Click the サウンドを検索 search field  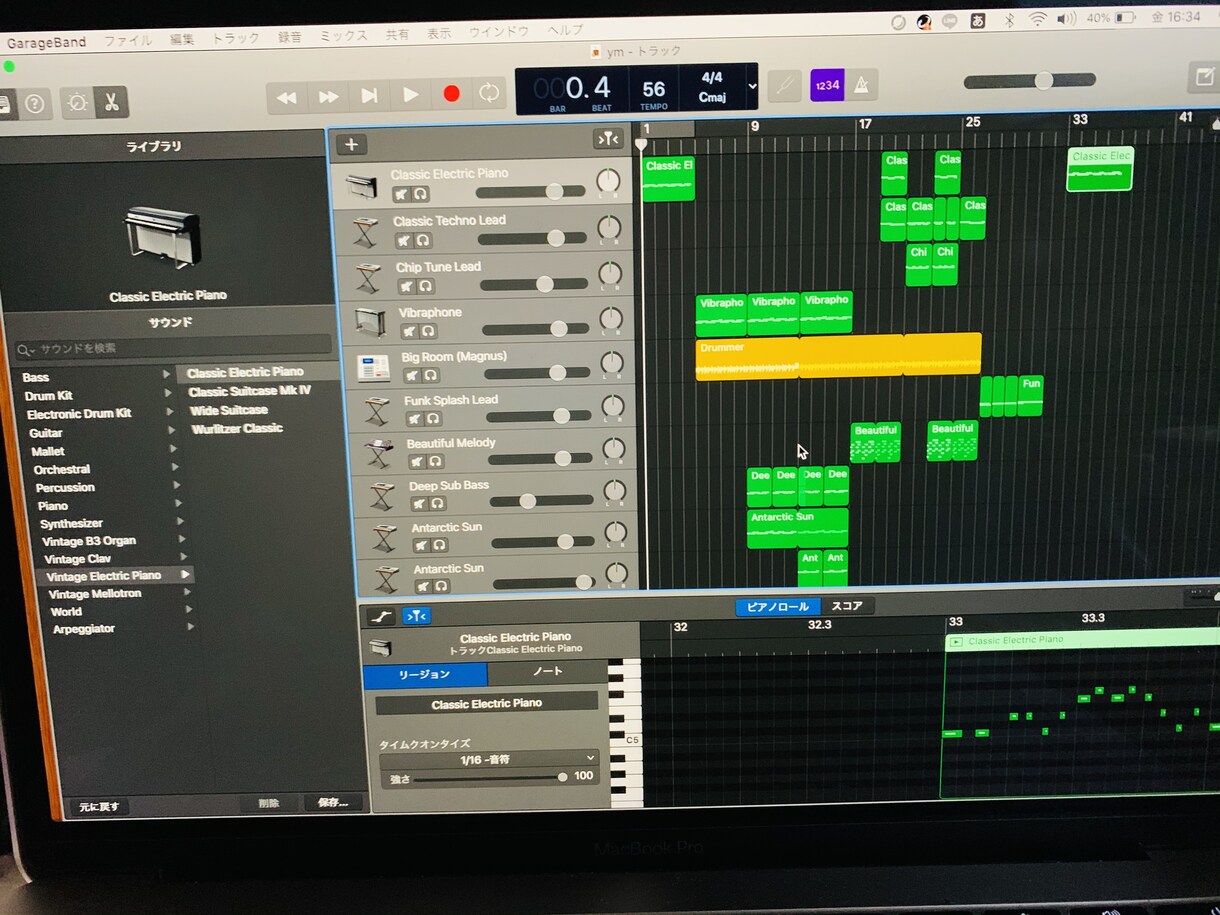(172, 348)
